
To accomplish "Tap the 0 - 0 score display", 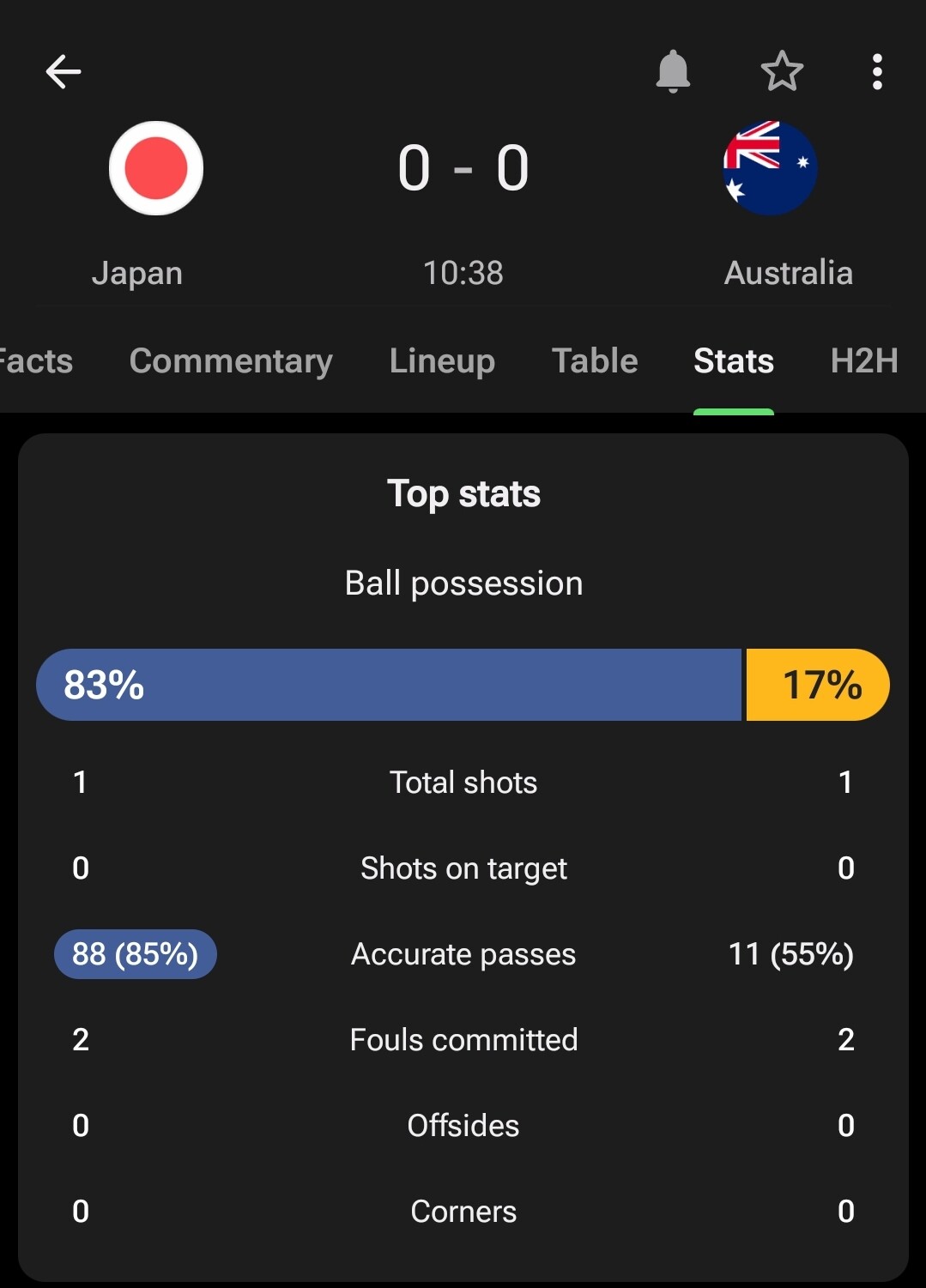I will [463, 168].
